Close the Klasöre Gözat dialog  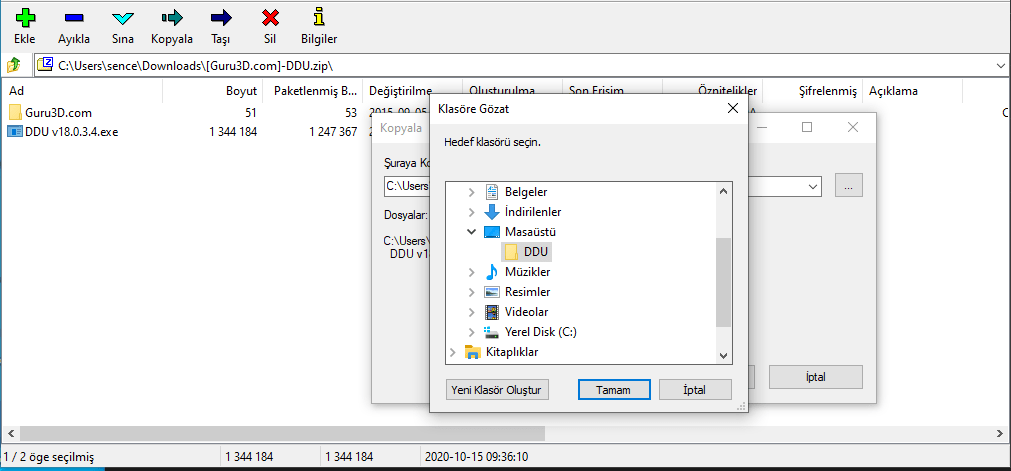point(732,108)
